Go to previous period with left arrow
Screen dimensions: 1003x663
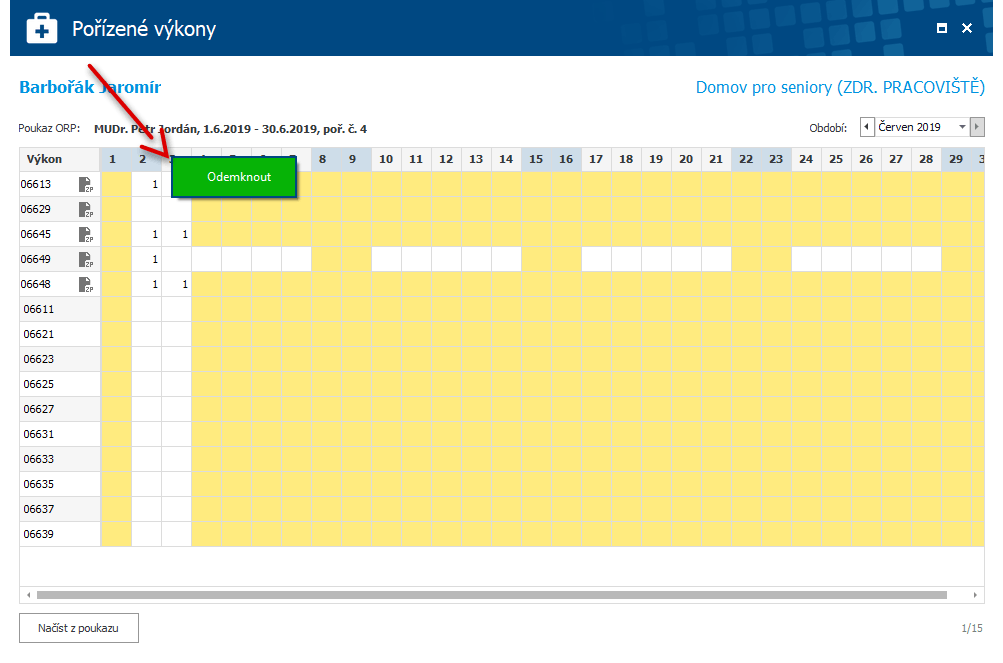pyautogui.click(x=867, y=127)
